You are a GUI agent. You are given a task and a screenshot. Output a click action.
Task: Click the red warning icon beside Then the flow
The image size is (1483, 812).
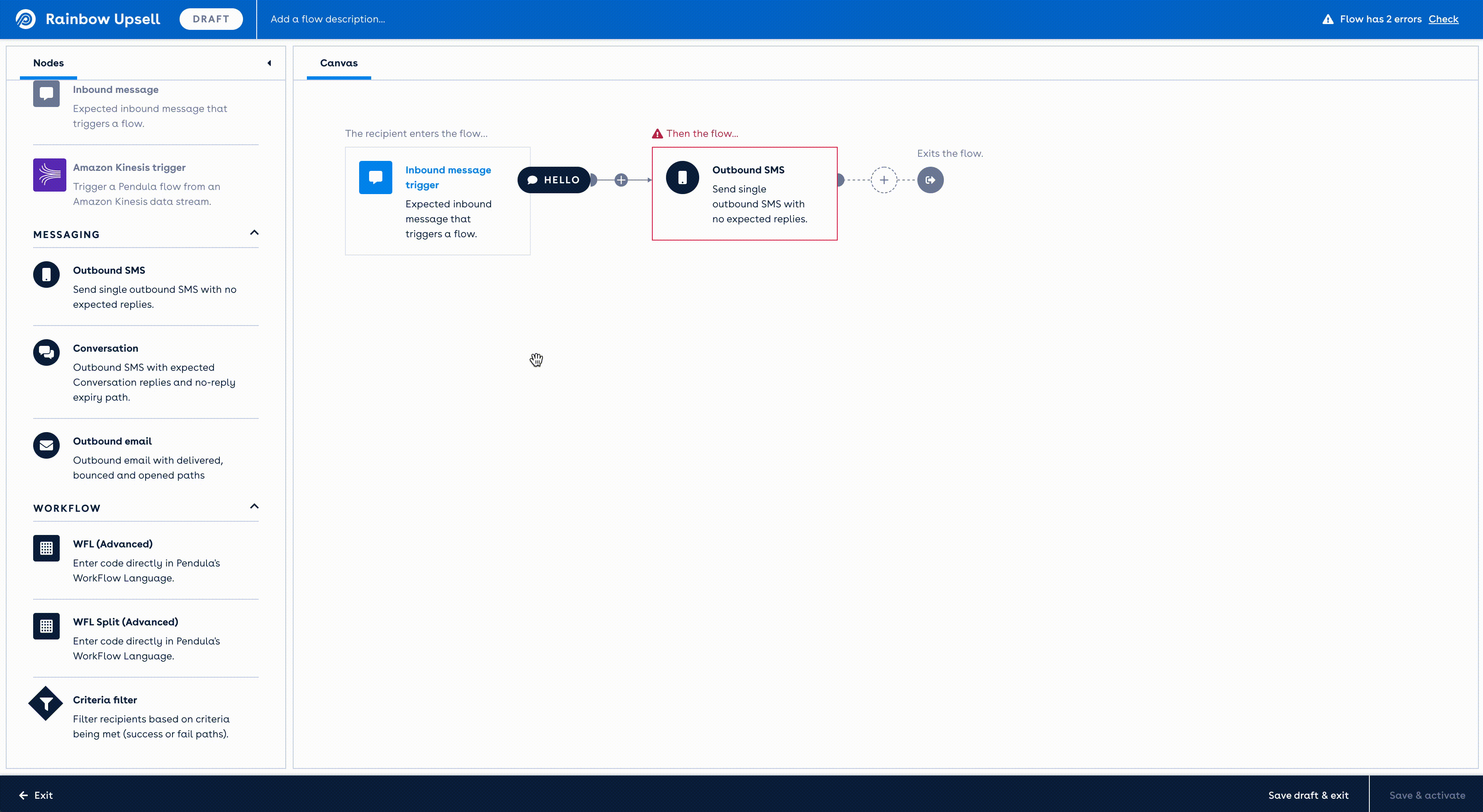click(x=657, y=134)
